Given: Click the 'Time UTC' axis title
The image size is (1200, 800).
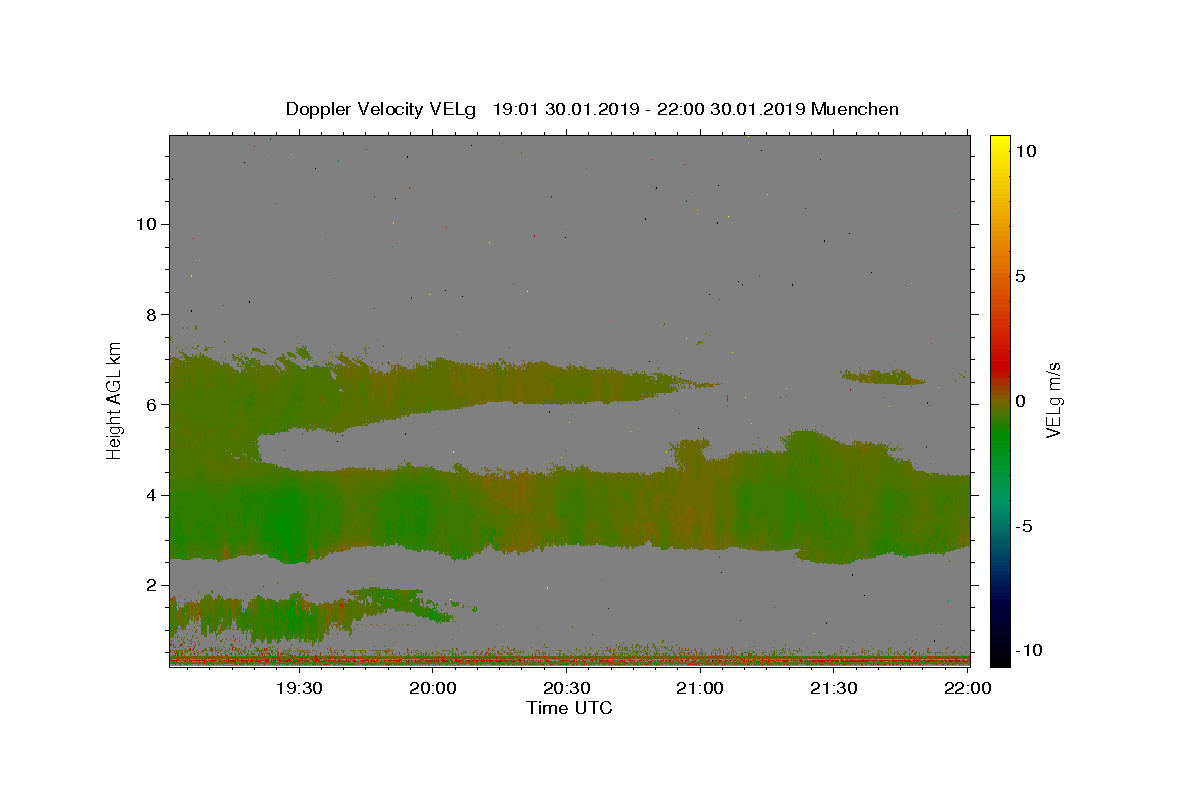Looking at the screenshot, I should 569,708.
